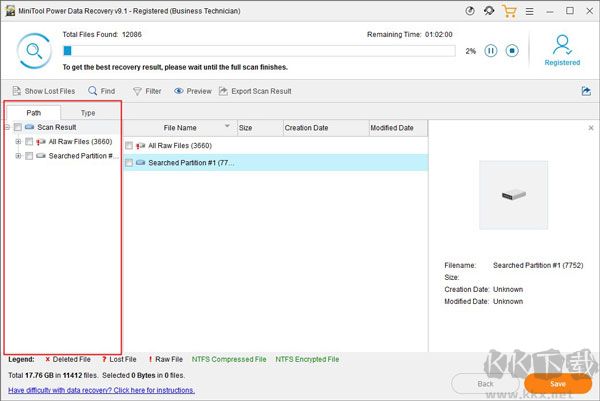This screenshot has width=600, height=401.
Task: Click the drive thumbnail in the preview
Action: tap(514, 195)
